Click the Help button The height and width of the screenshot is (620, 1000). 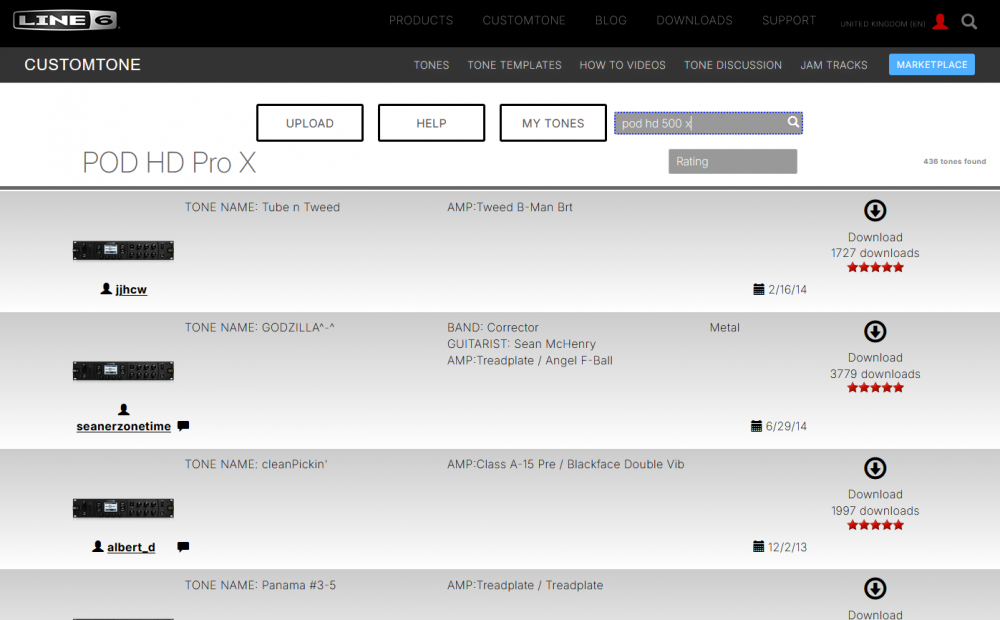pyautogui.click(x=431, y=123)
